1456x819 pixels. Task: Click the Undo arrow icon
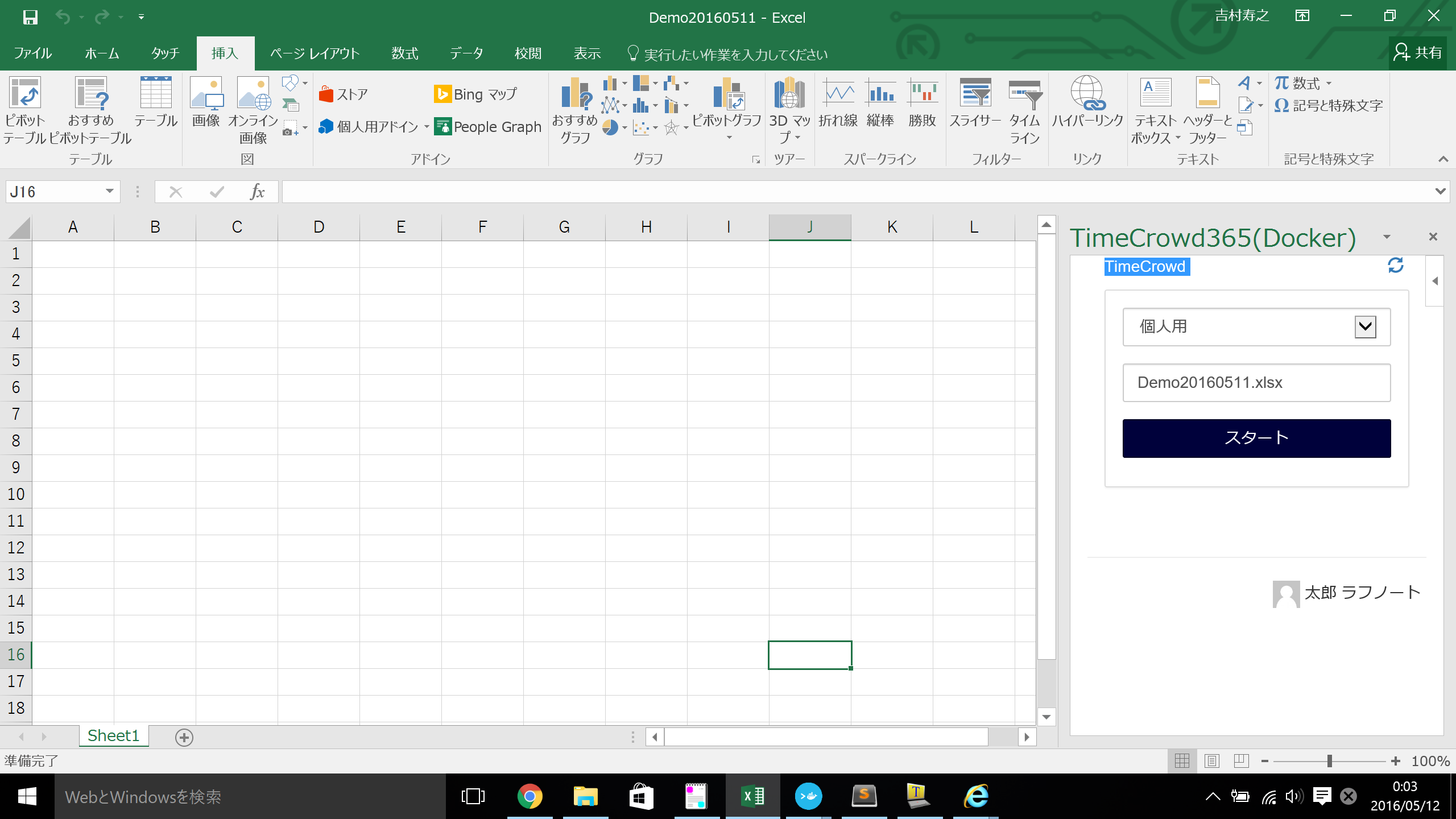[63, 17]
